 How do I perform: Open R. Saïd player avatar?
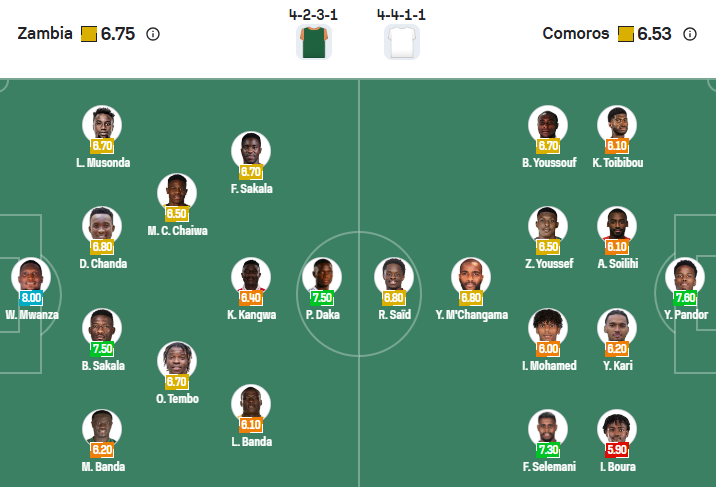[x=394, y=275]
